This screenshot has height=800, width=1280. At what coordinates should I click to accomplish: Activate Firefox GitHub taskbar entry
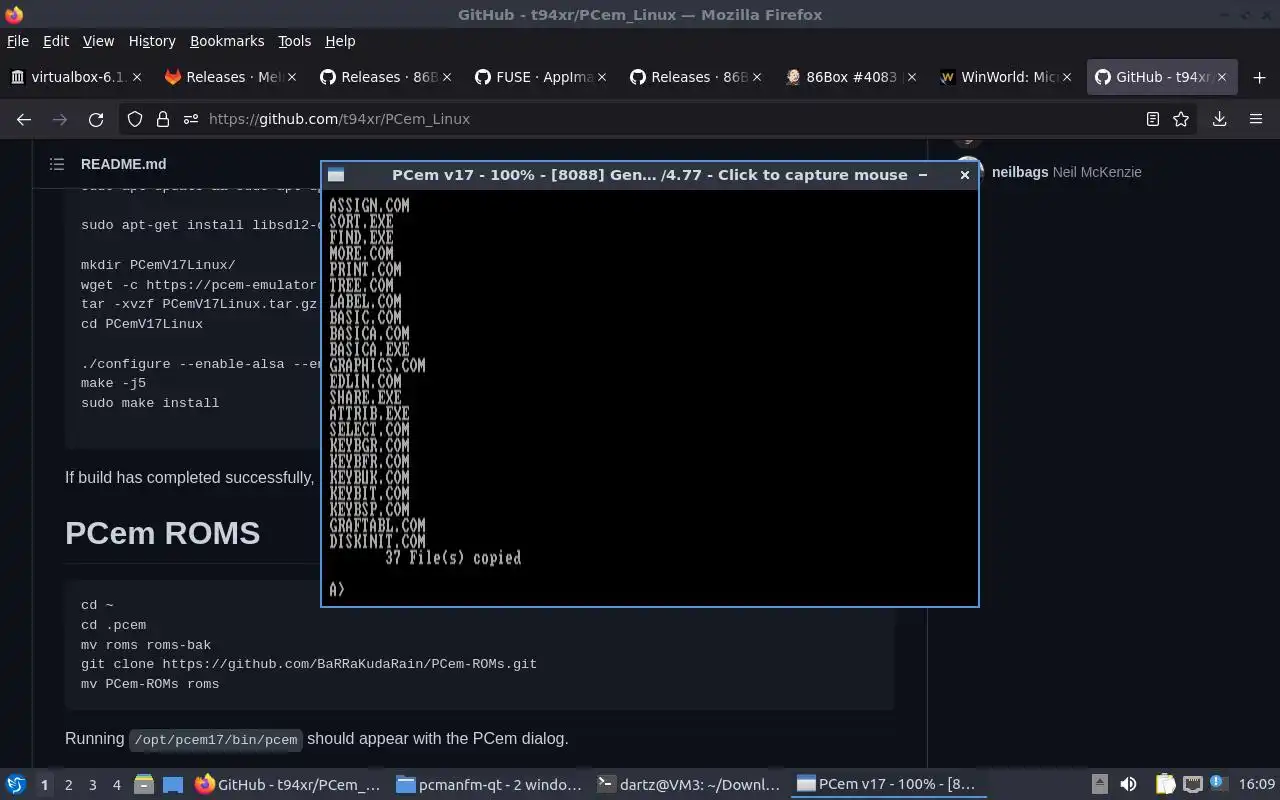tap(289, 785)
